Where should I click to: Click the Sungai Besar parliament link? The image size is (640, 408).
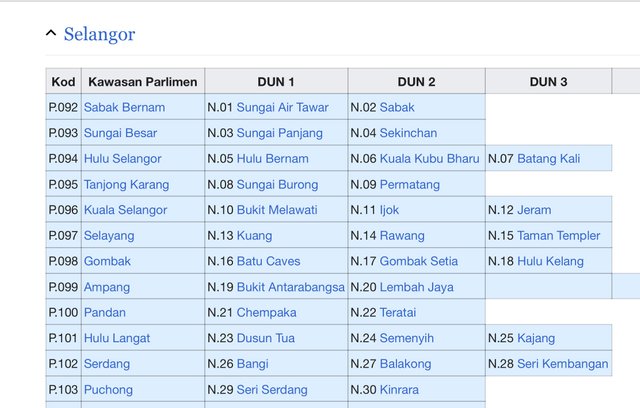point(120,133)
